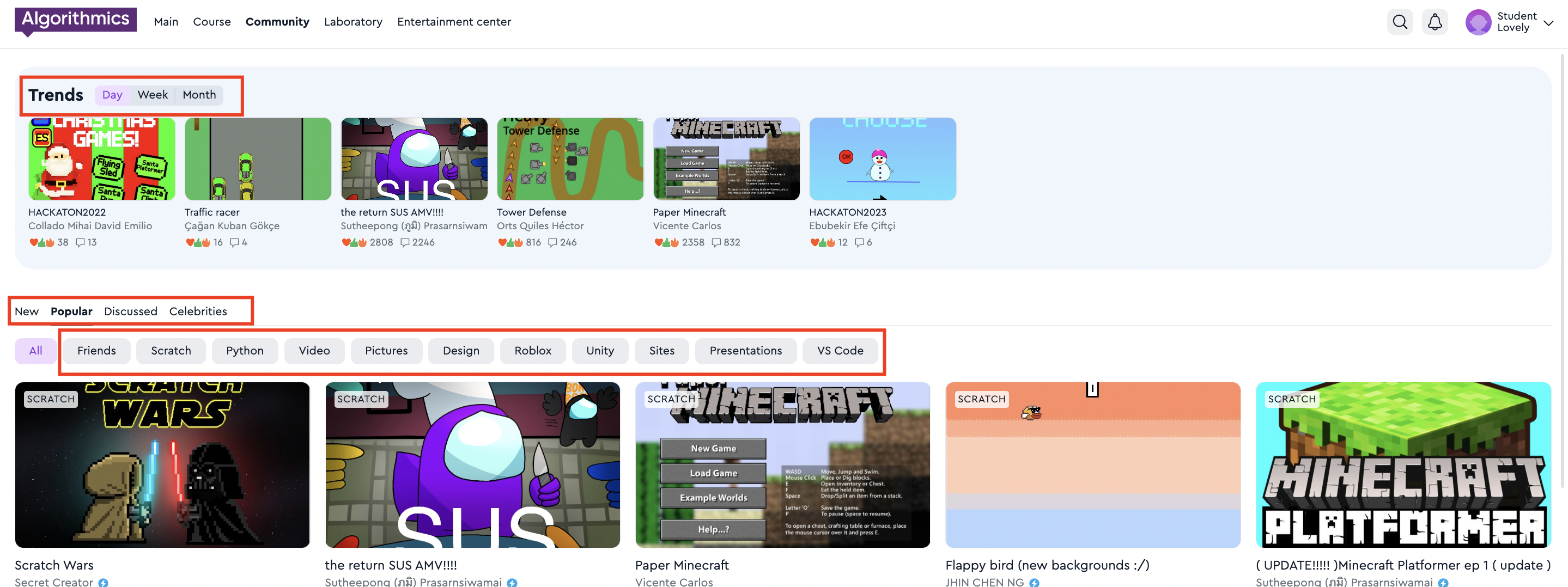Switch Trends period to Month
Viewport: 1568px width, 587px height.
pos(199,95)
